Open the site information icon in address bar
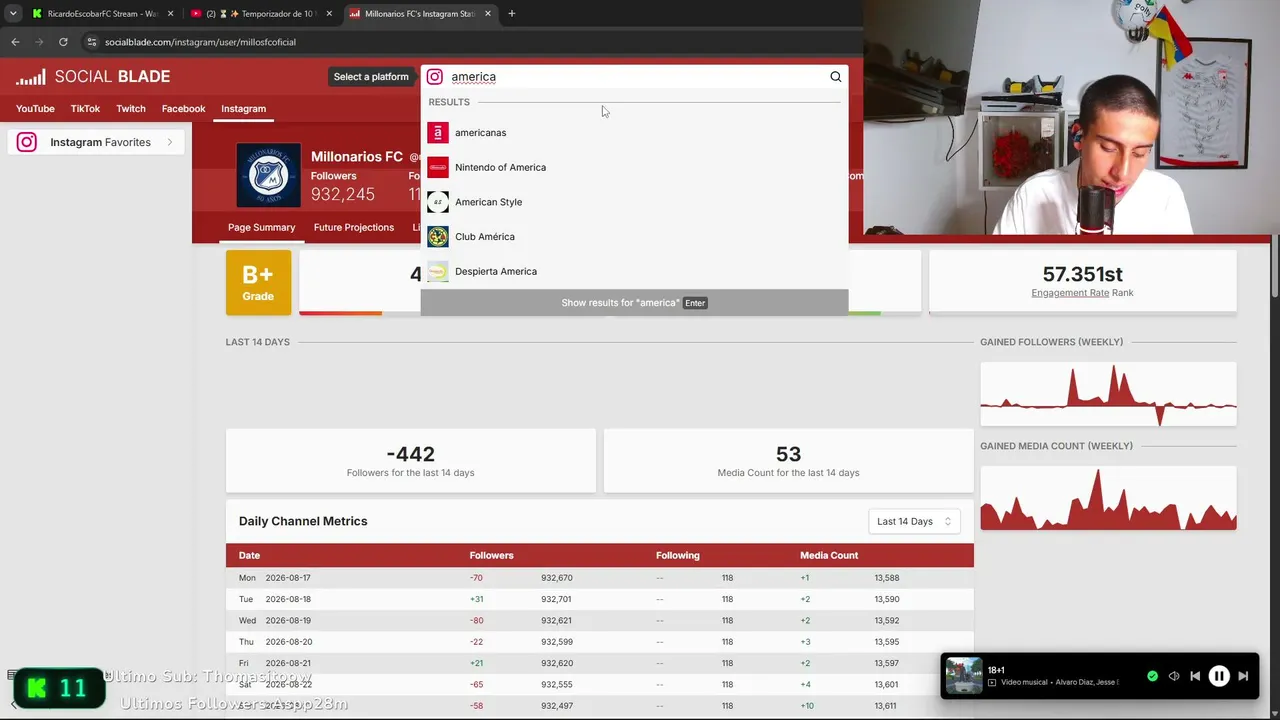 pyautogui.click(x=92, y=42)
